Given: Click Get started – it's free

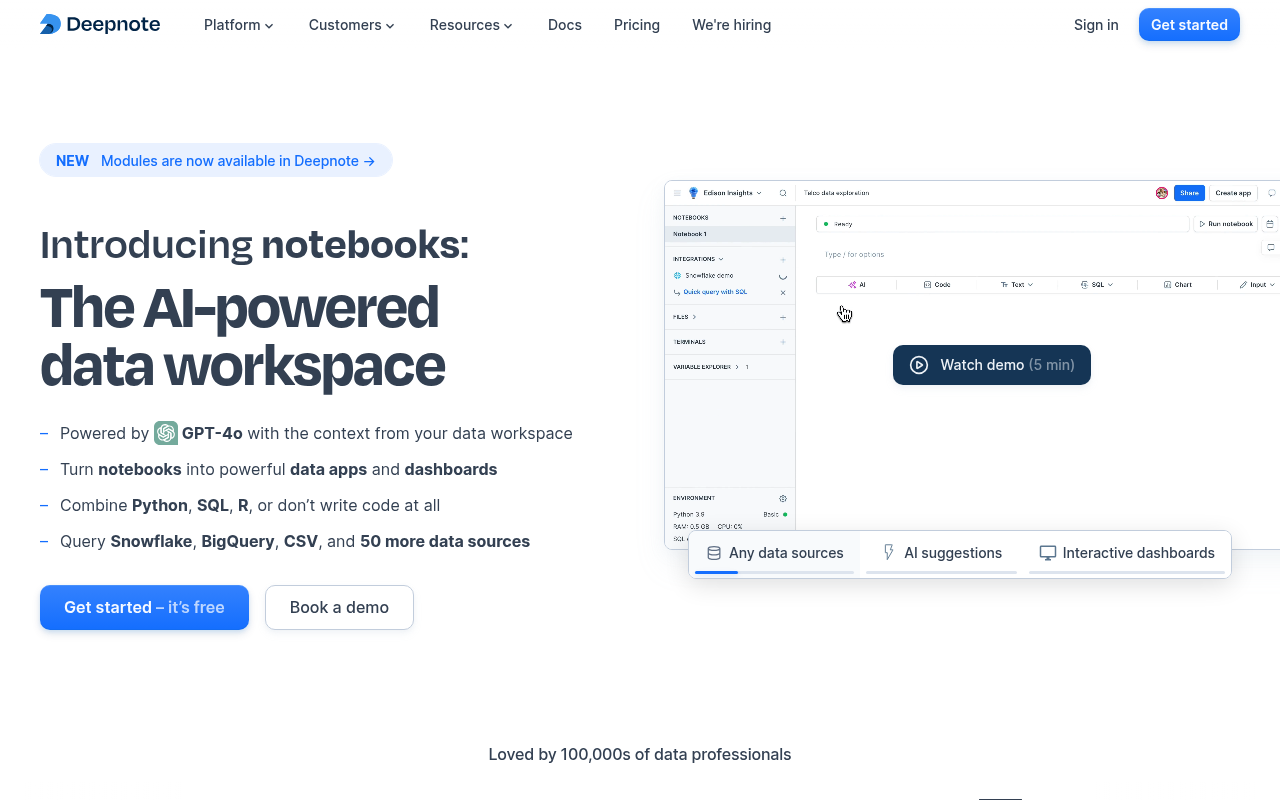Looking at the screenshot, I should [144, 607].
